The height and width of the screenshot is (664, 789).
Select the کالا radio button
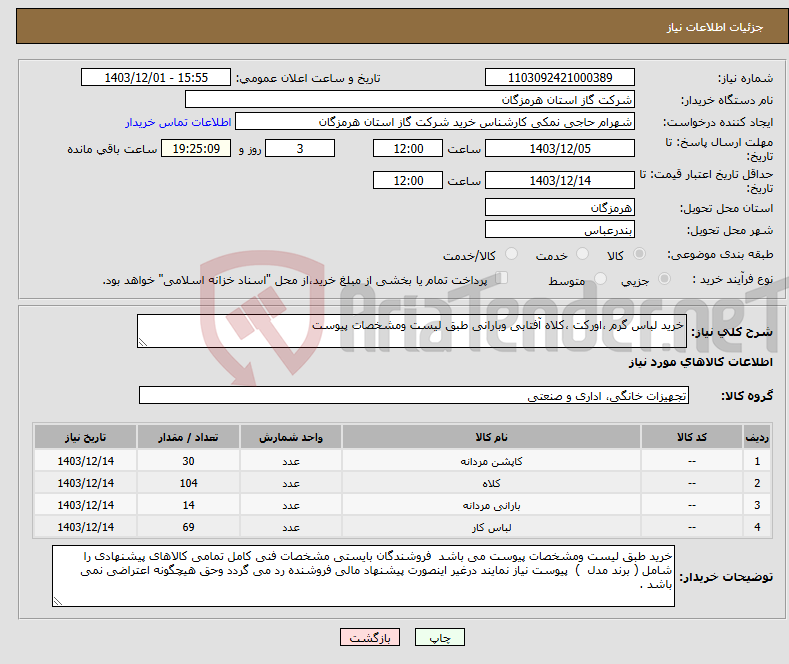coord(639,254)
